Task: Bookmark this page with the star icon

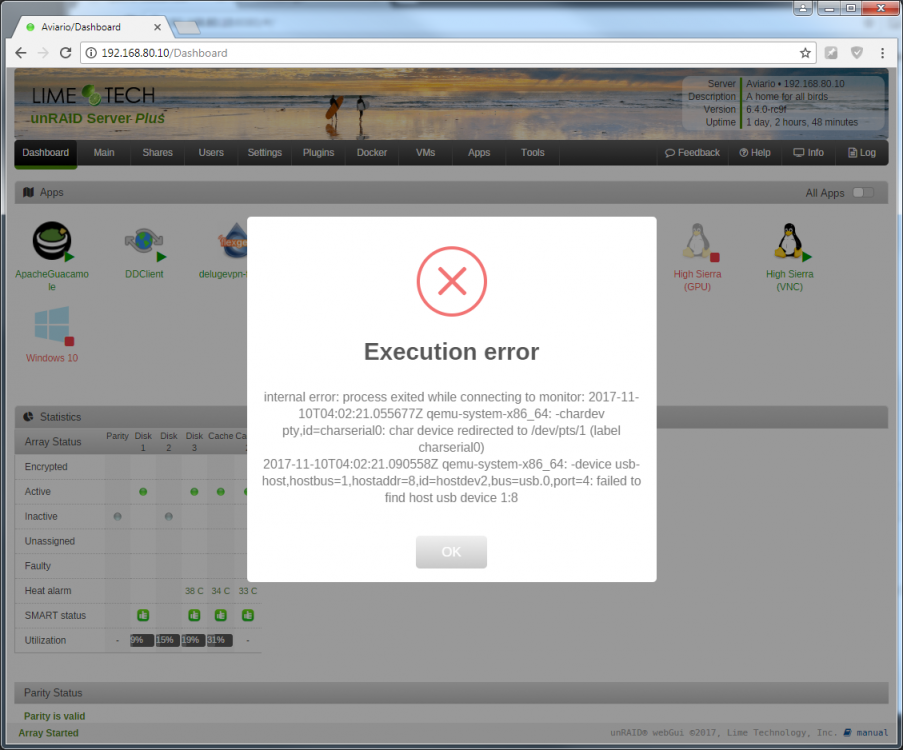Action: click(805, 53)
